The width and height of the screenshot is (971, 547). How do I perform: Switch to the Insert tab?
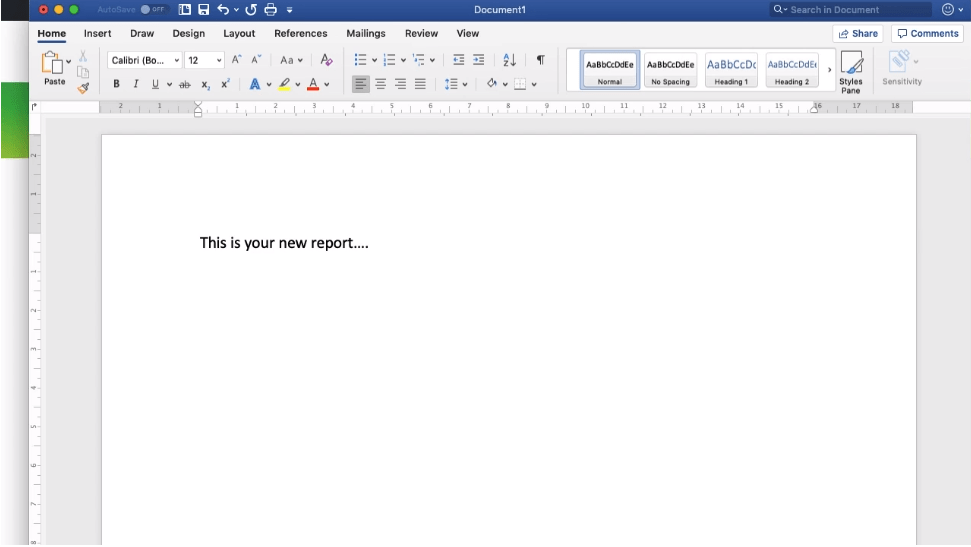[97, 33]
